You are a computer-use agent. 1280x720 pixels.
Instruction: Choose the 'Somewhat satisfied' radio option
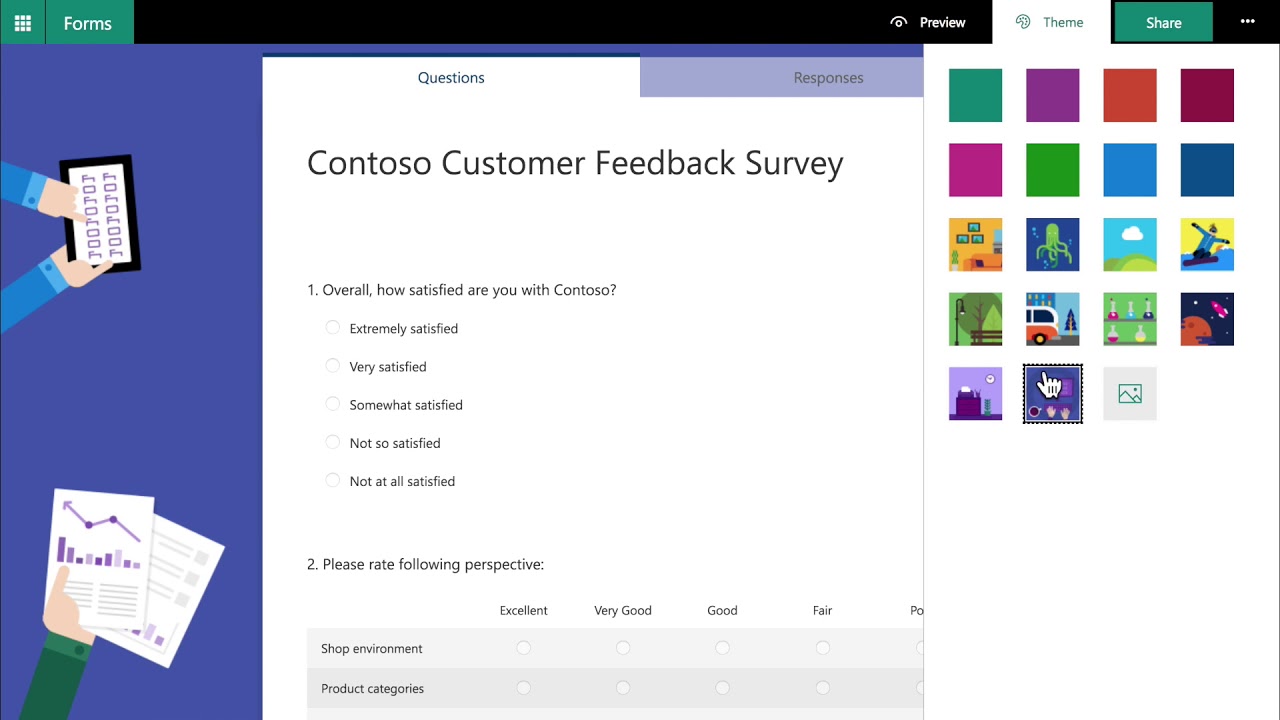(x=333, y=404)
